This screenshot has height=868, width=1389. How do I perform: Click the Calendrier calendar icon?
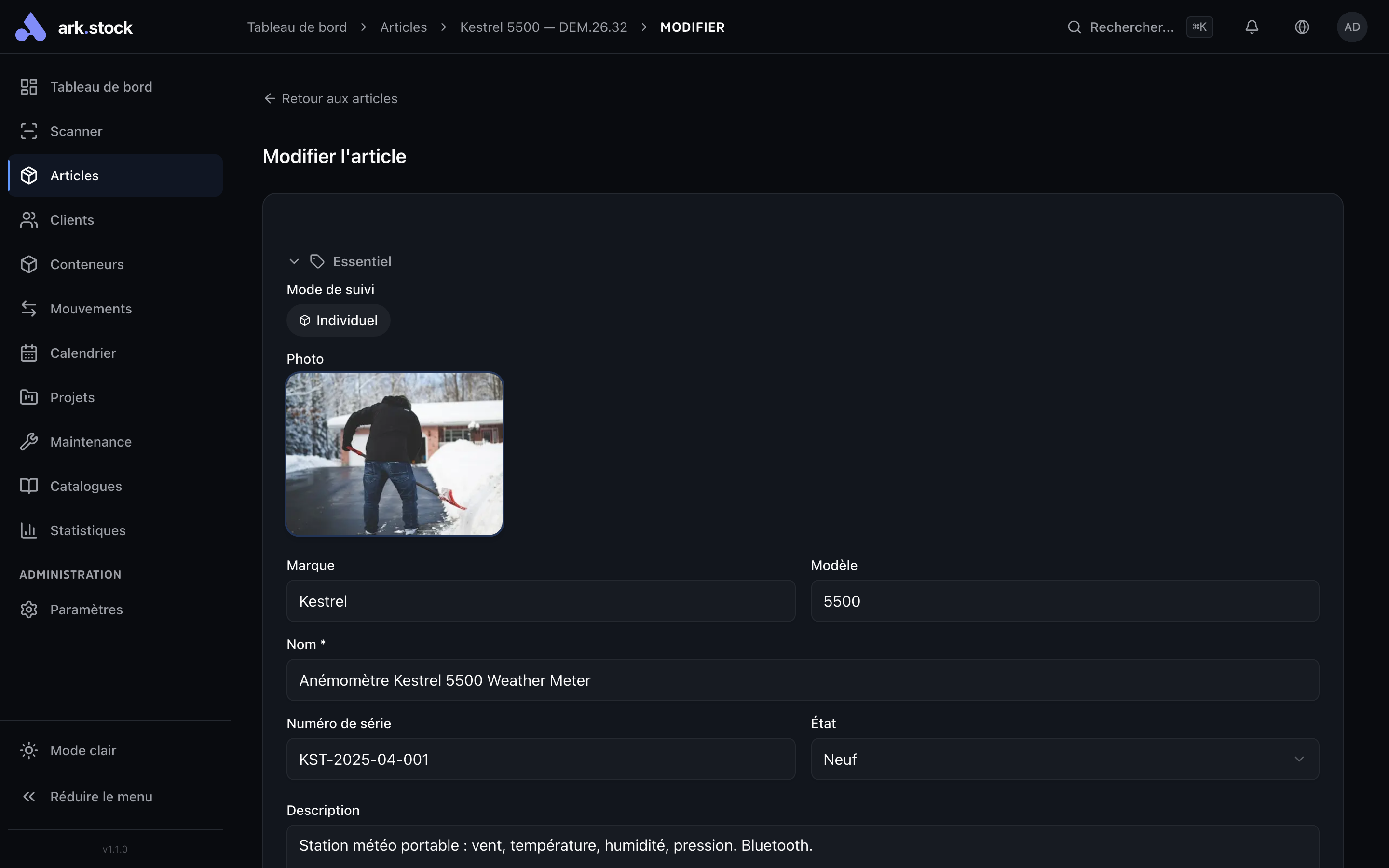pos(29,353)
